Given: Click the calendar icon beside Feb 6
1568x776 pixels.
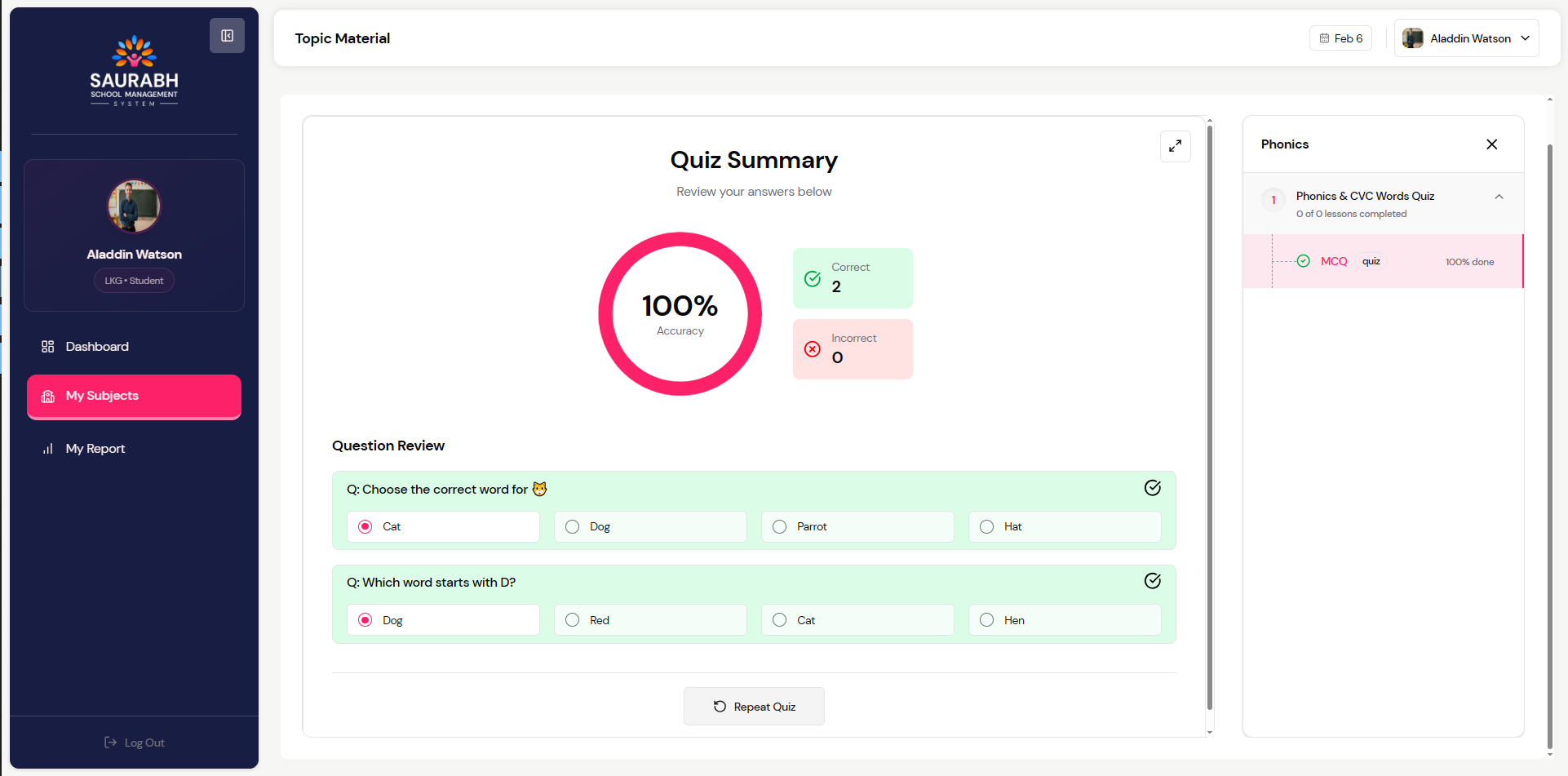Looking at the screenshot, I should click(x=1324, y=38).
